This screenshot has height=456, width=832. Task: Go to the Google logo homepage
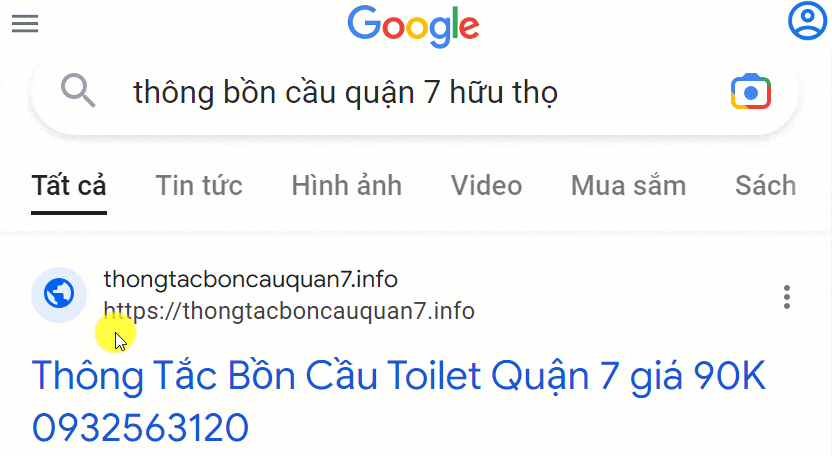[x=413, y=25]
